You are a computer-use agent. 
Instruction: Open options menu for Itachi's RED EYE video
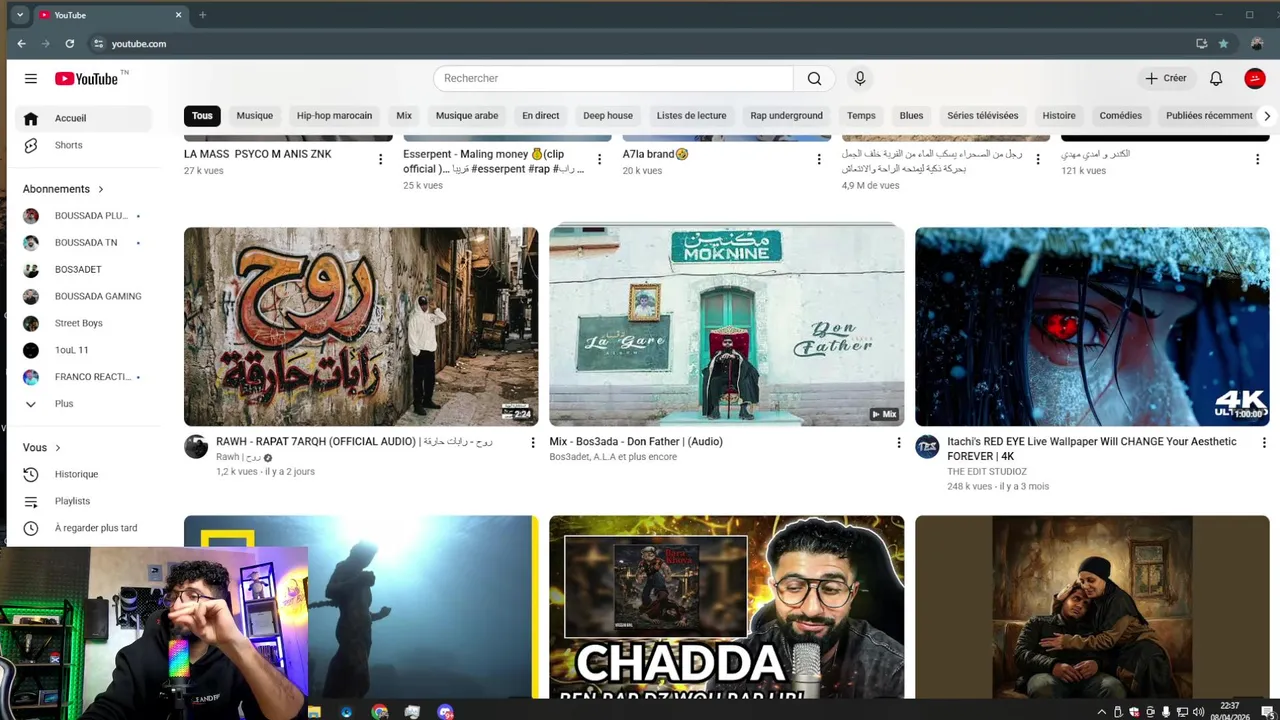point(1263,442)
